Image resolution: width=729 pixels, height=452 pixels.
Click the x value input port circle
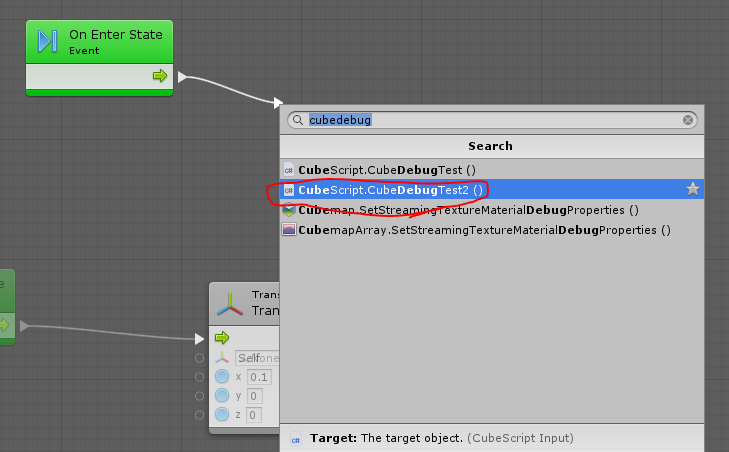tap(199, 377)
